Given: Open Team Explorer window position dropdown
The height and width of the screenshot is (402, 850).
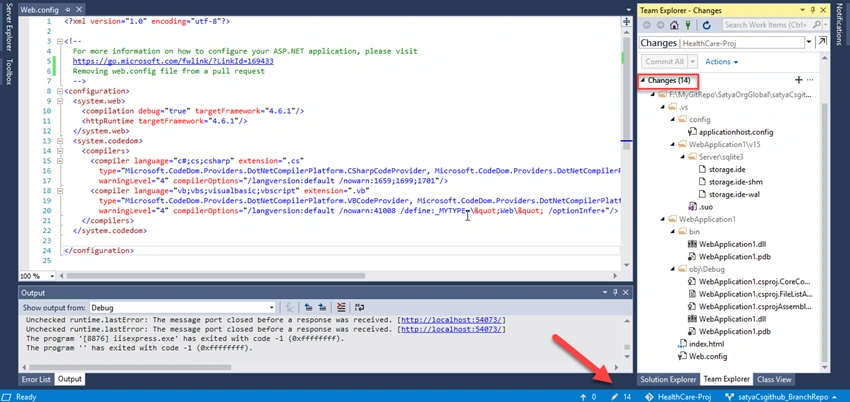Looking at the screenshot, I should pos(802,10).
